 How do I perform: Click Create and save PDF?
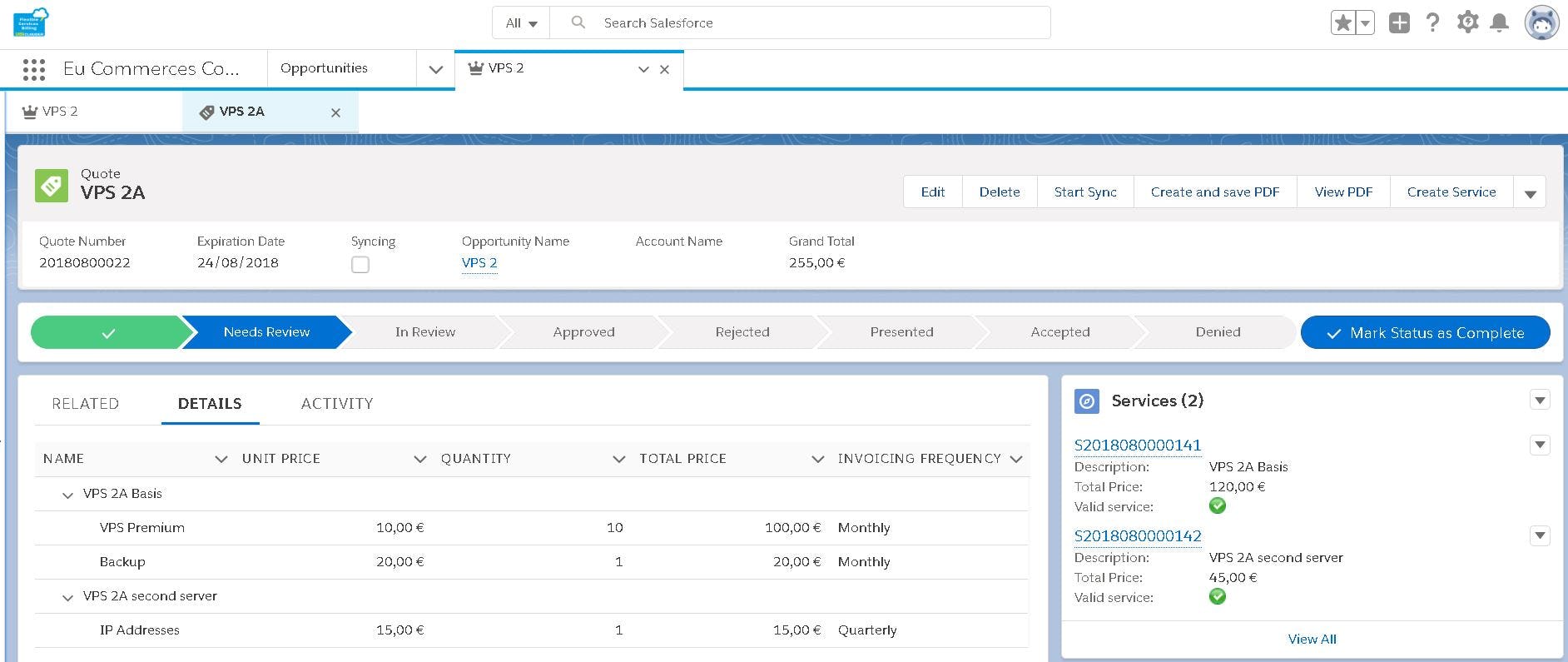(1215, 192)
